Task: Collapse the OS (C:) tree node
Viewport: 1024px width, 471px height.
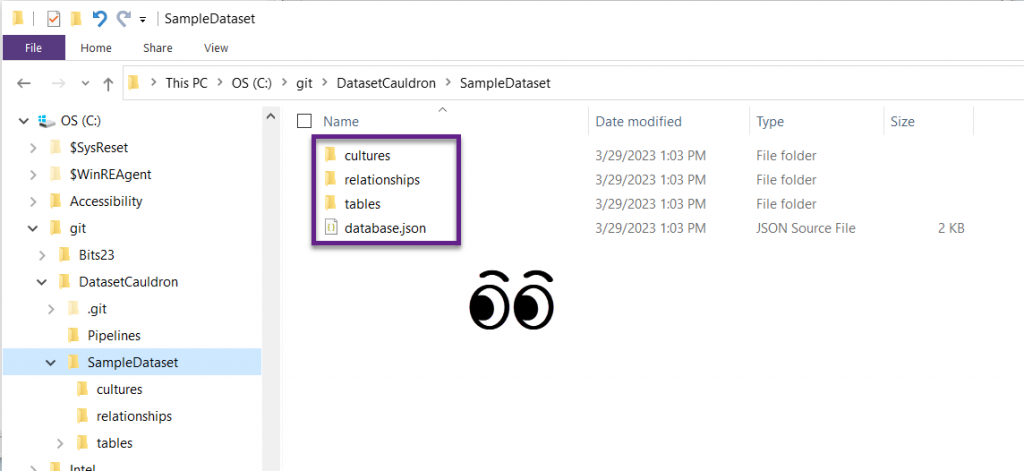Action: [24, 121]
